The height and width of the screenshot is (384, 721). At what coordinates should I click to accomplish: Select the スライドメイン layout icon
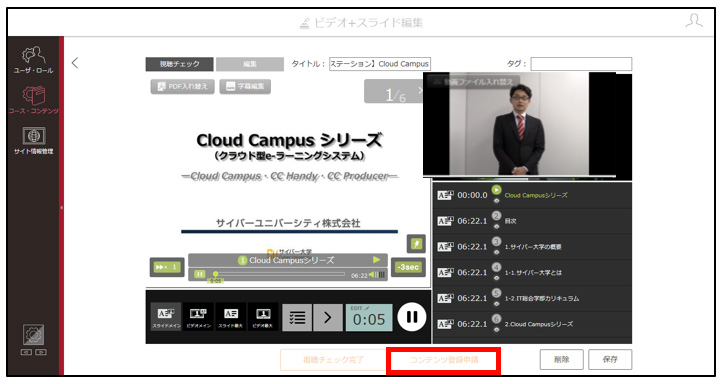point(166,316)
